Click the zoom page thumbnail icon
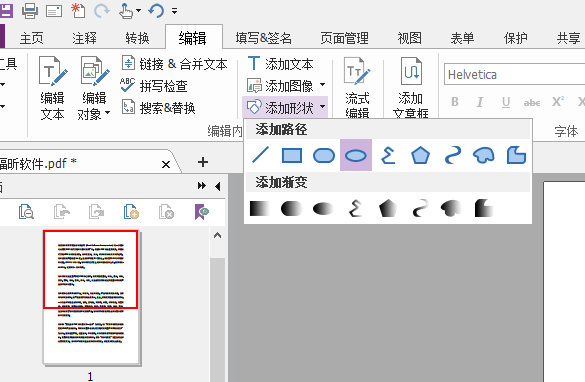The height and width of the screenshot is (382, 585). [x=26, y=212]
